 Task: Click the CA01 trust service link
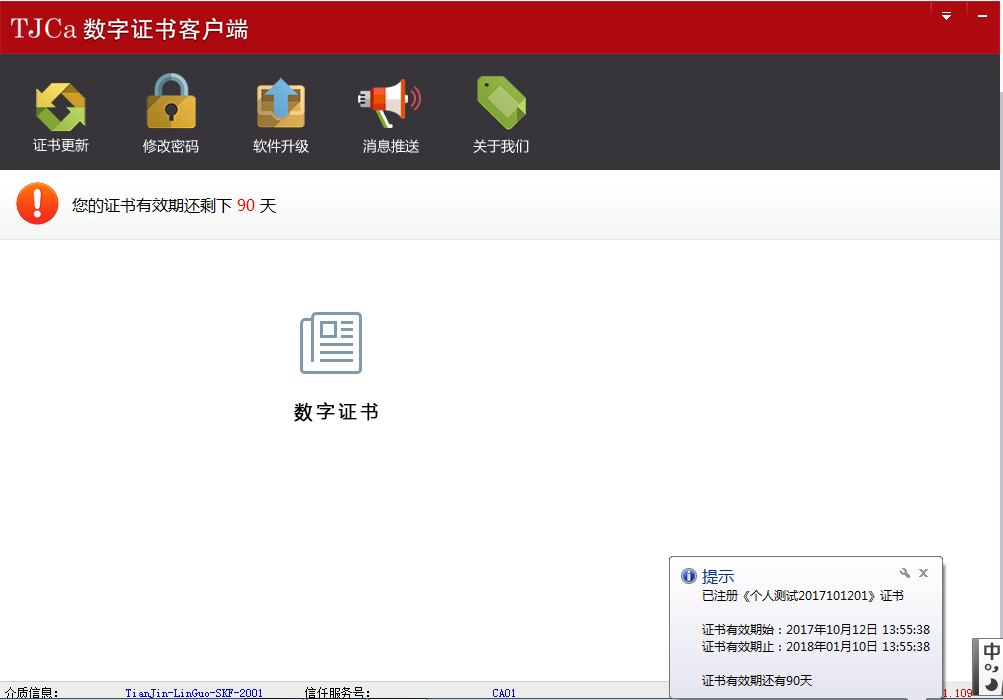click(x=504, y=692)
